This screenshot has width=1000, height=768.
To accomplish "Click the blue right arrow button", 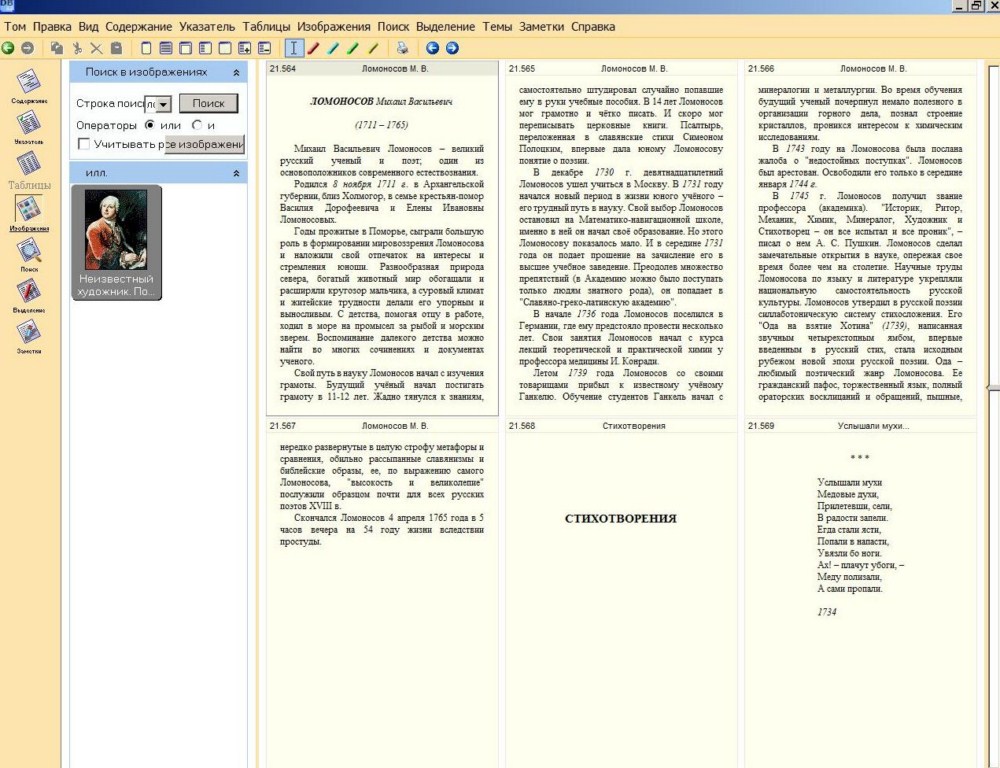I will pos(452,48).
